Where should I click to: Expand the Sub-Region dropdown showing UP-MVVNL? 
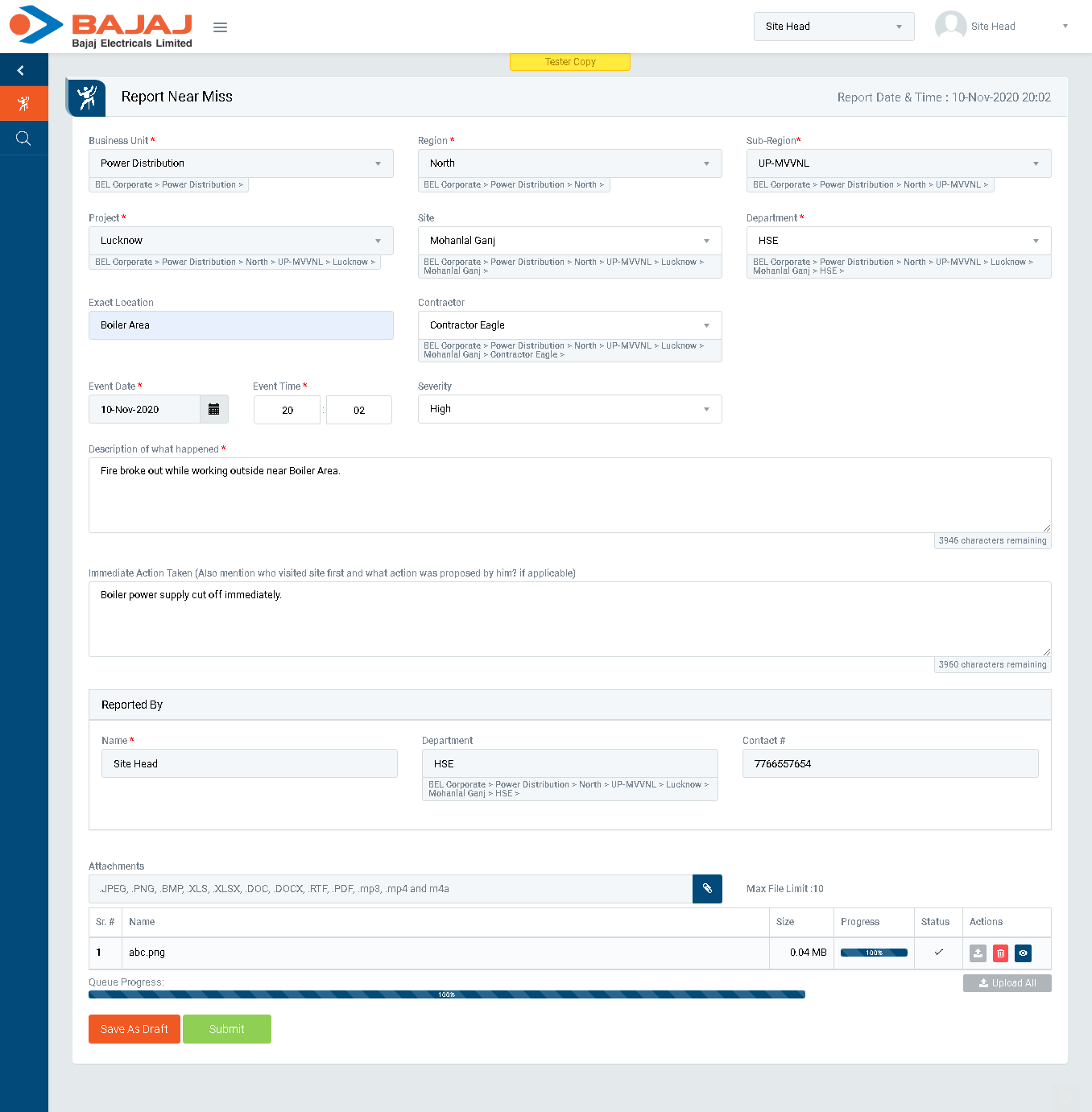[x=898, y=163]
